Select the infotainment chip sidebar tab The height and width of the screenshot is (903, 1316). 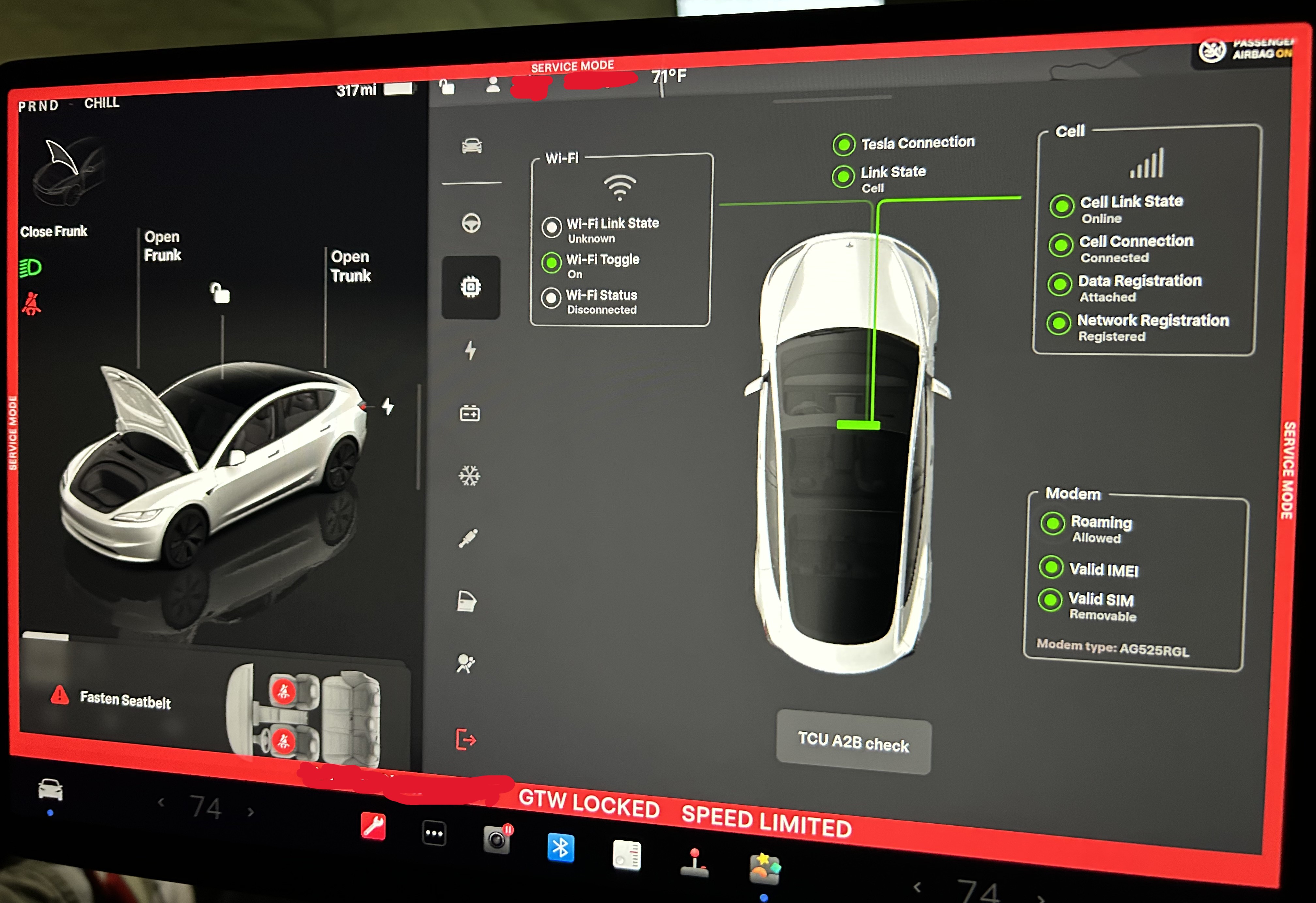(471, 287)
